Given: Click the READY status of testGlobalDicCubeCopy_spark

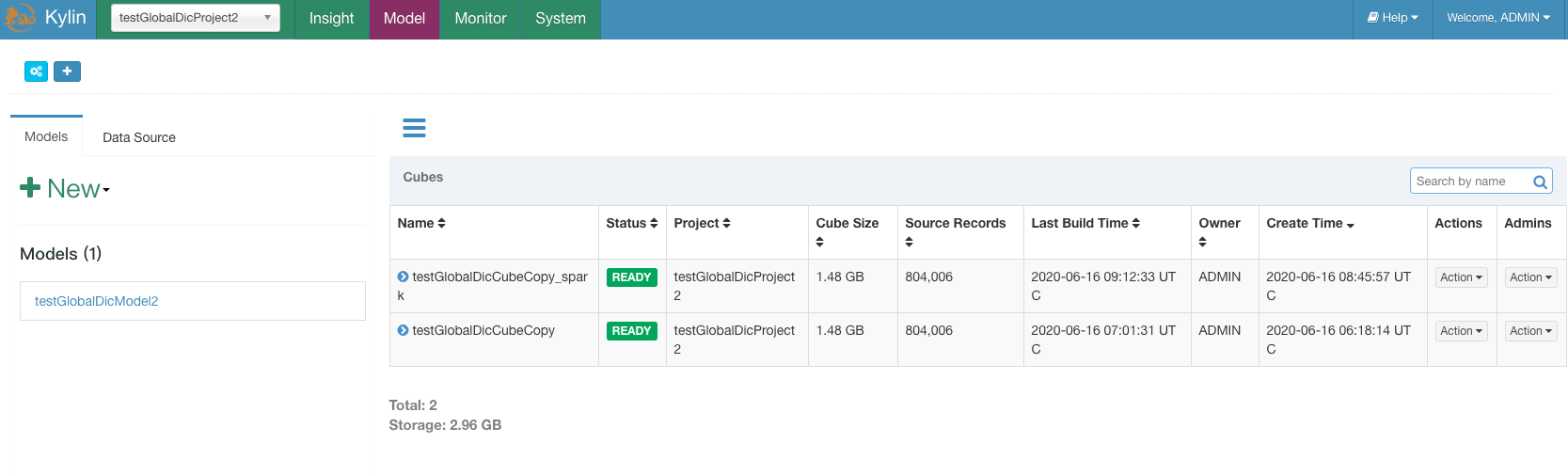Looking at the screenshot, I should coord(631,277).
